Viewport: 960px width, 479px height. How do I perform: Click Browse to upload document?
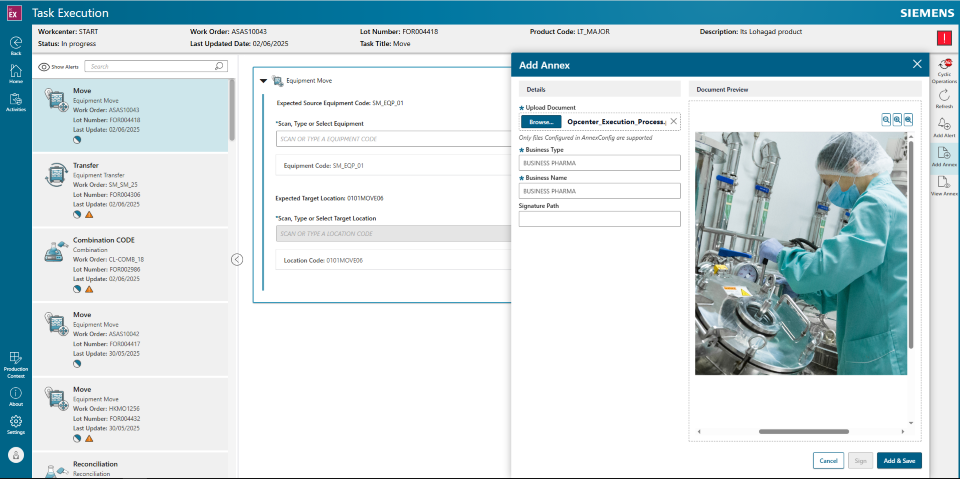coord(540,121)
